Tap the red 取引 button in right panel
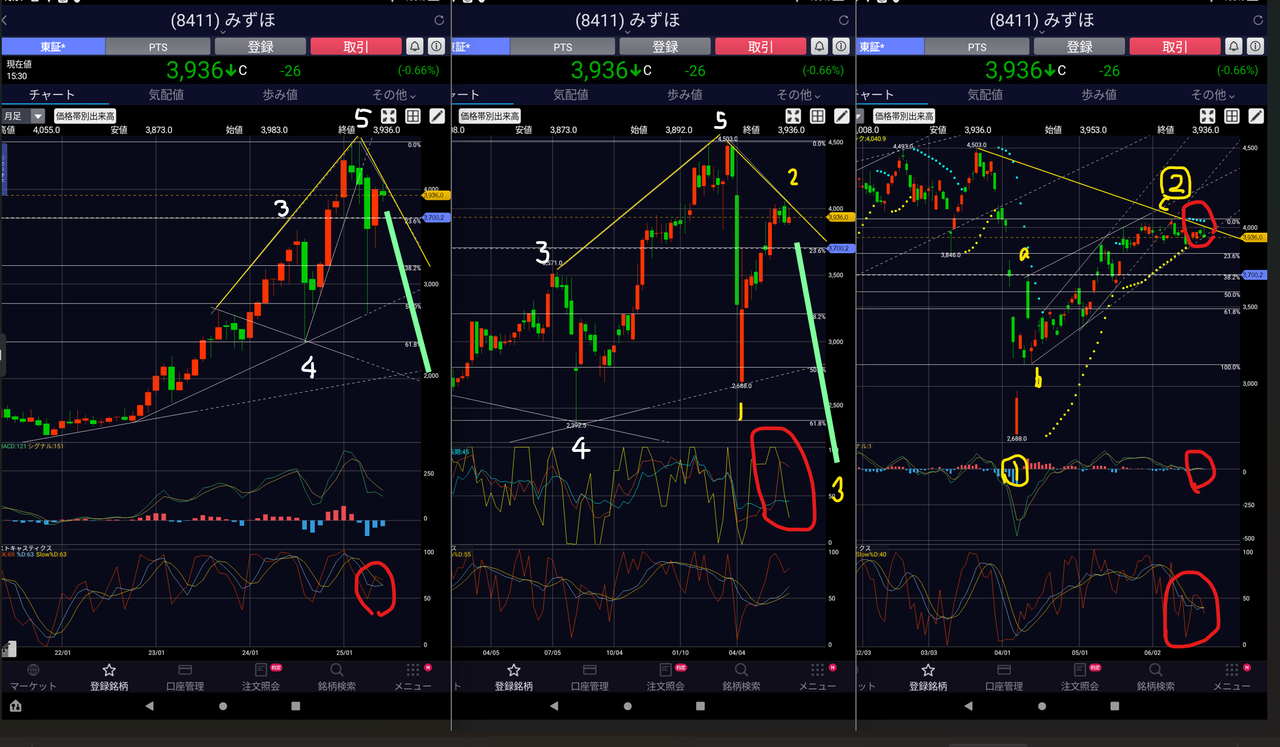 coord(1174,46)
